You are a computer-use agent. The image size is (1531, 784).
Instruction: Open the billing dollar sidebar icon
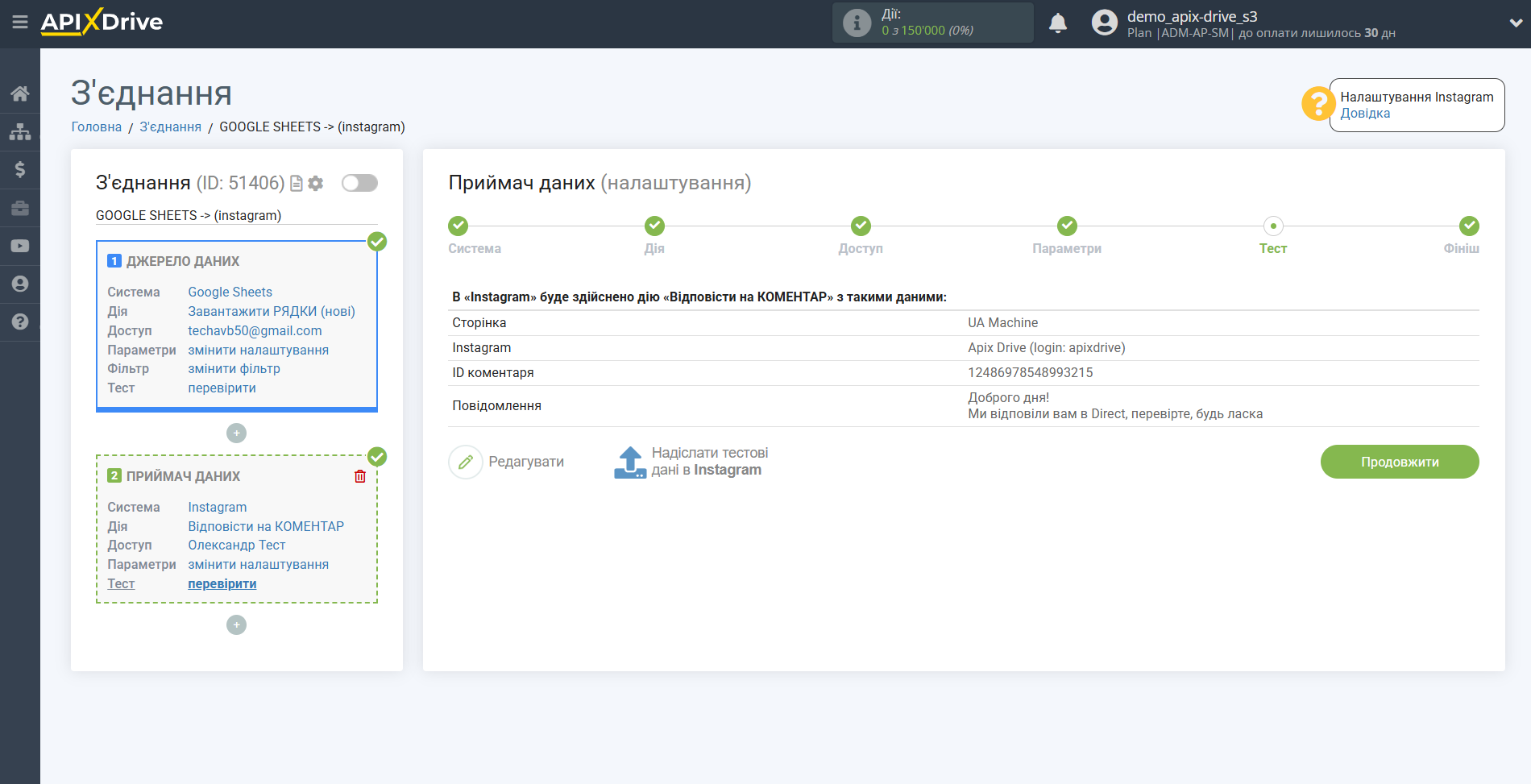point(20,169)
